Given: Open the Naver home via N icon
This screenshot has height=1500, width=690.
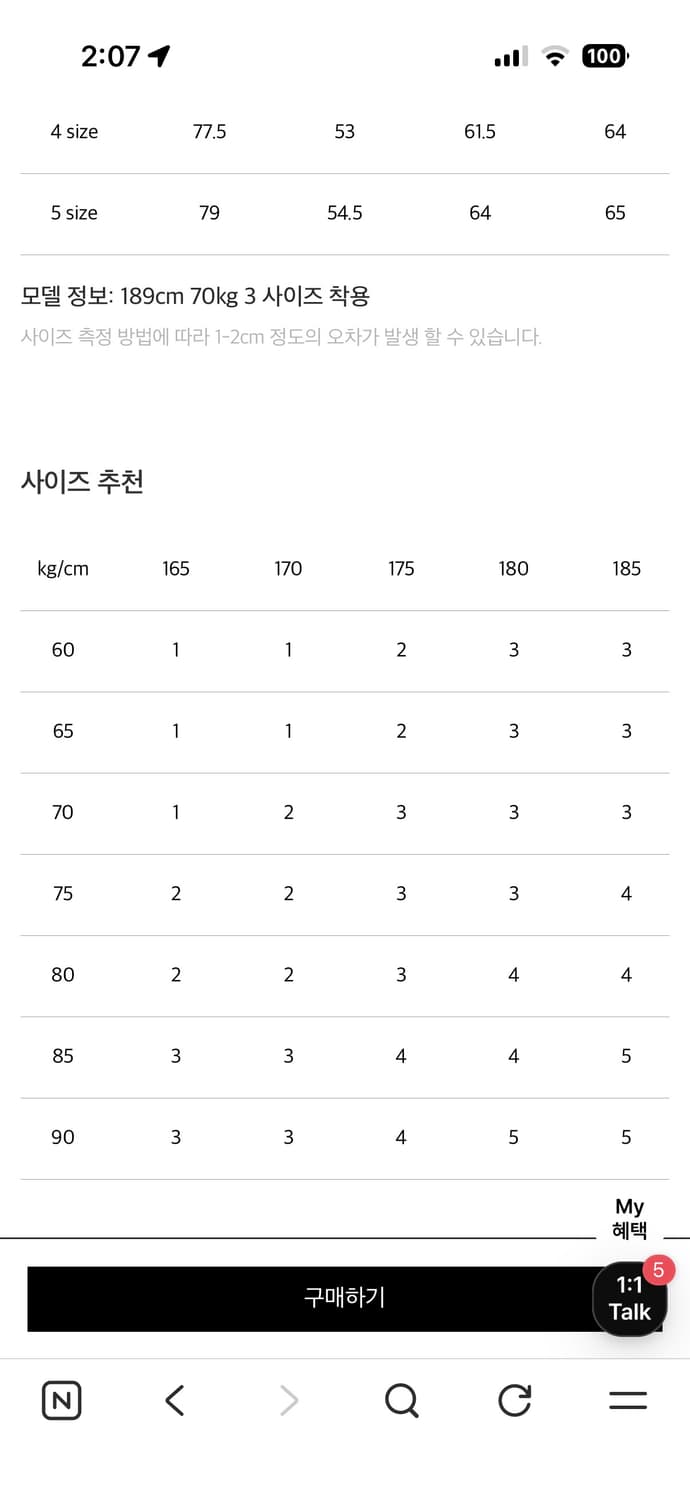Looking at the screenshot, I should 61,1400.
